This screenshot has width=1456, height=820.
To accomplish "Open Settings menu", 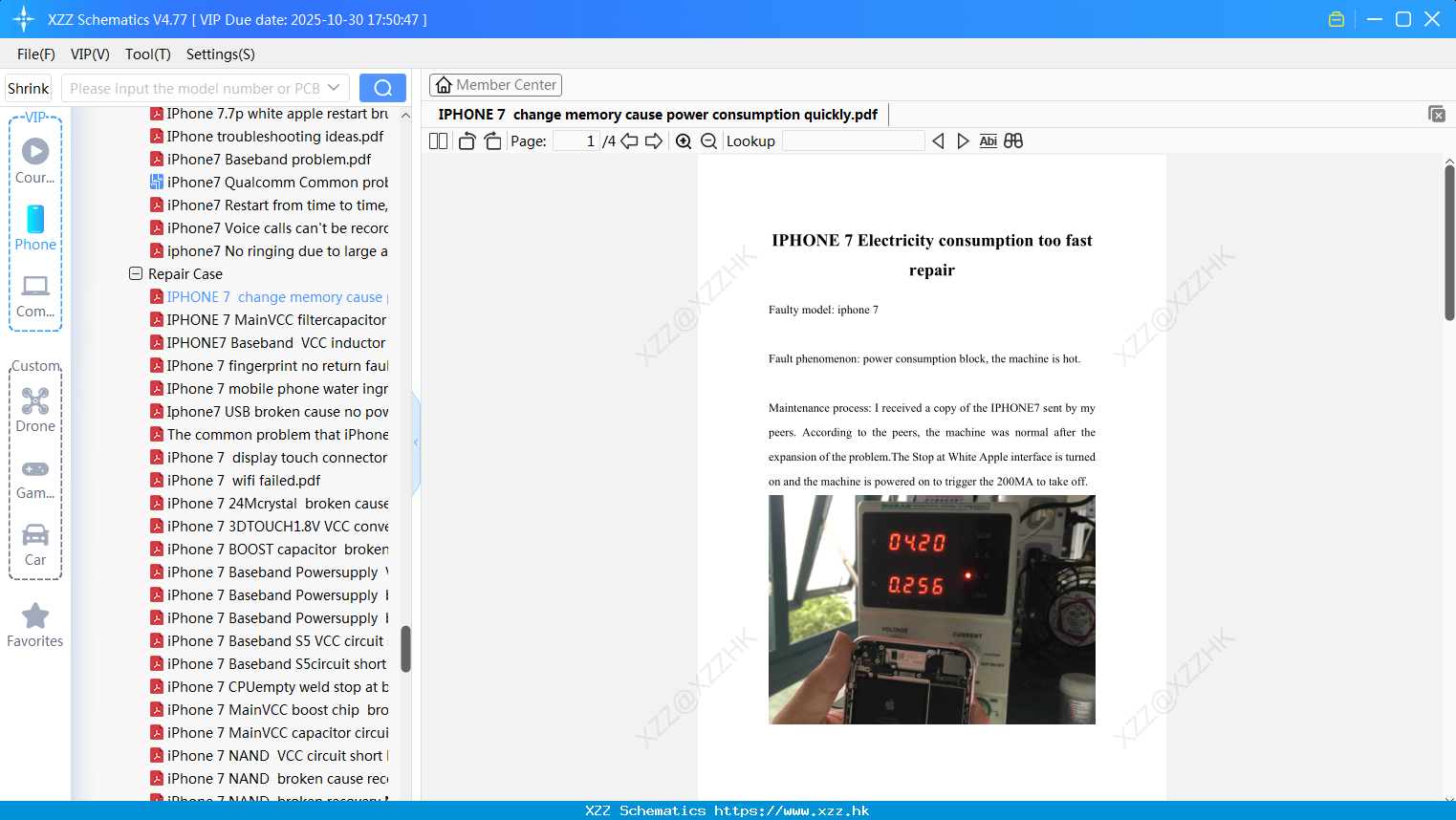I will click(x=221, y=54).
